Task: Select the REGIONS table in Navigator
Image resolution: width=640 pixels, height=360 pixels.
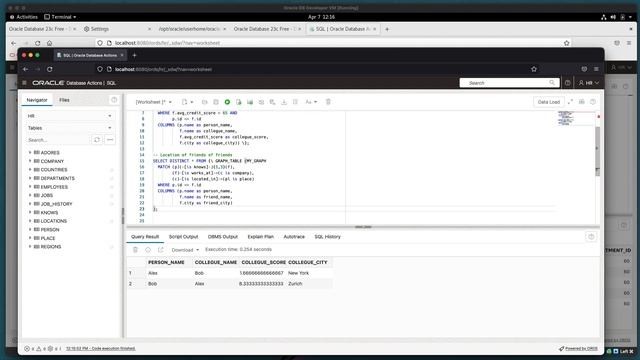Action: tap(51, 247)
